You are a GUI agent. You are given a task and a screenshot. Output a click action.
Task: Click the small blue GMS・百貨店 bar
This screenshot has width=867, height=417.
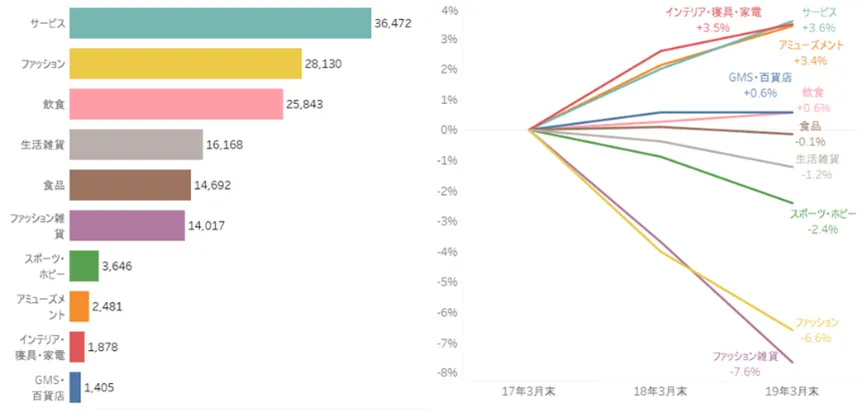(x=75, y=387)
